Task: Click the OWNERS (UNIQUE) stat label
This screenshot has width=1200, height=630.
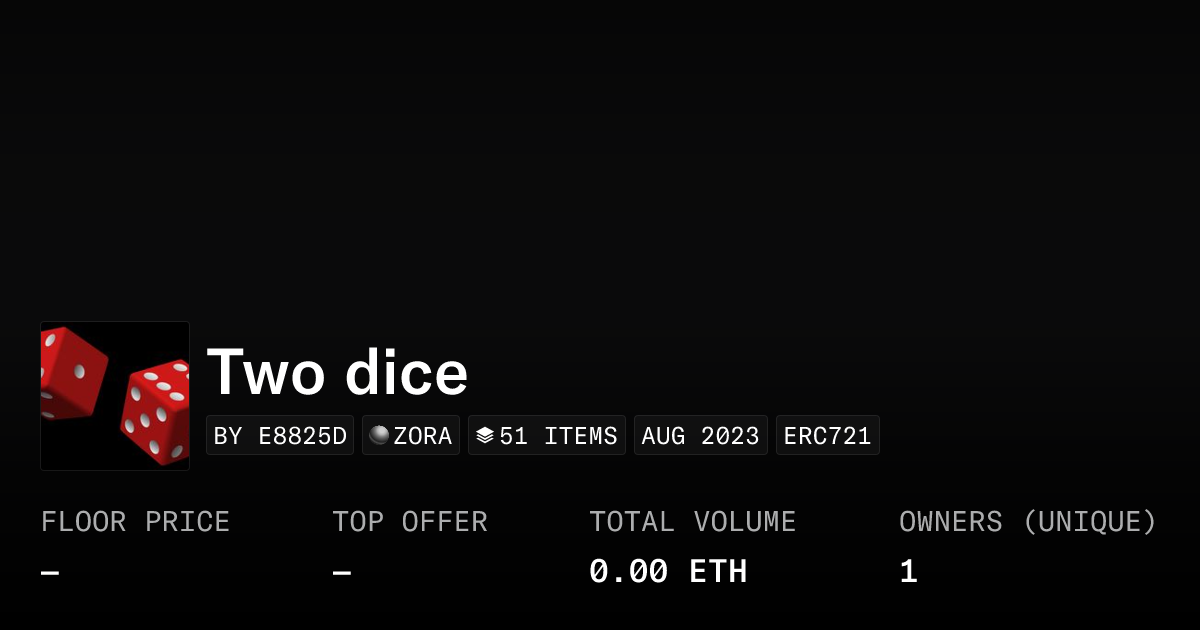Action: [x=1028, y=521]
